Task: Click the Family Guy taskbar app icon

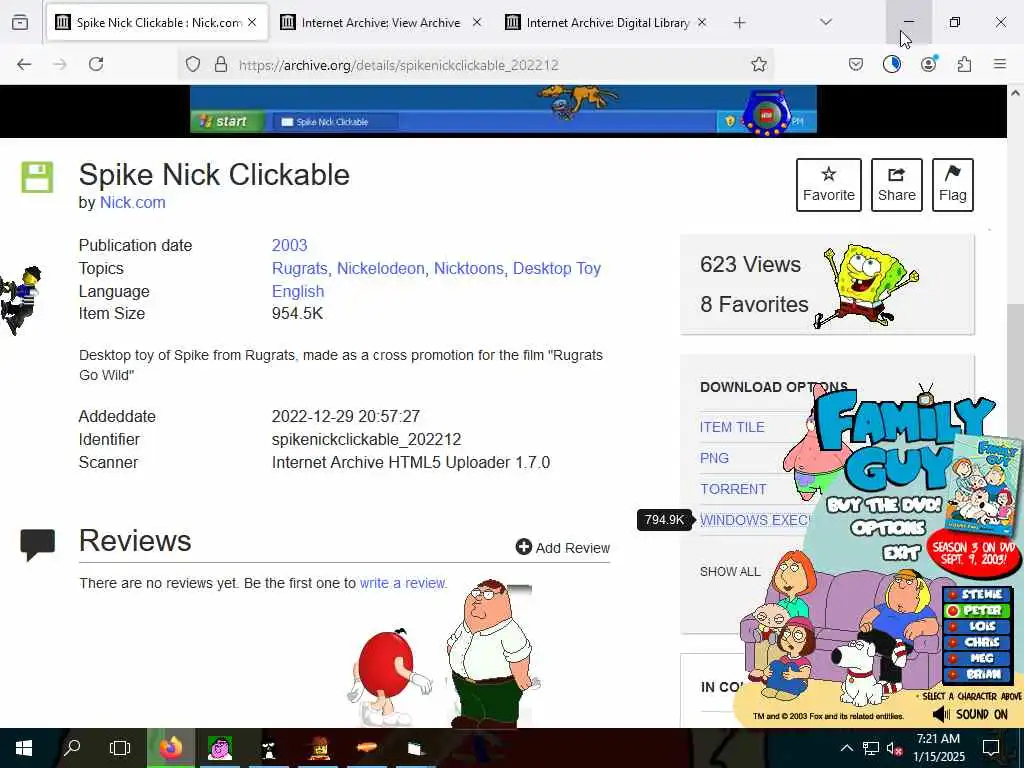Action: 219,748
